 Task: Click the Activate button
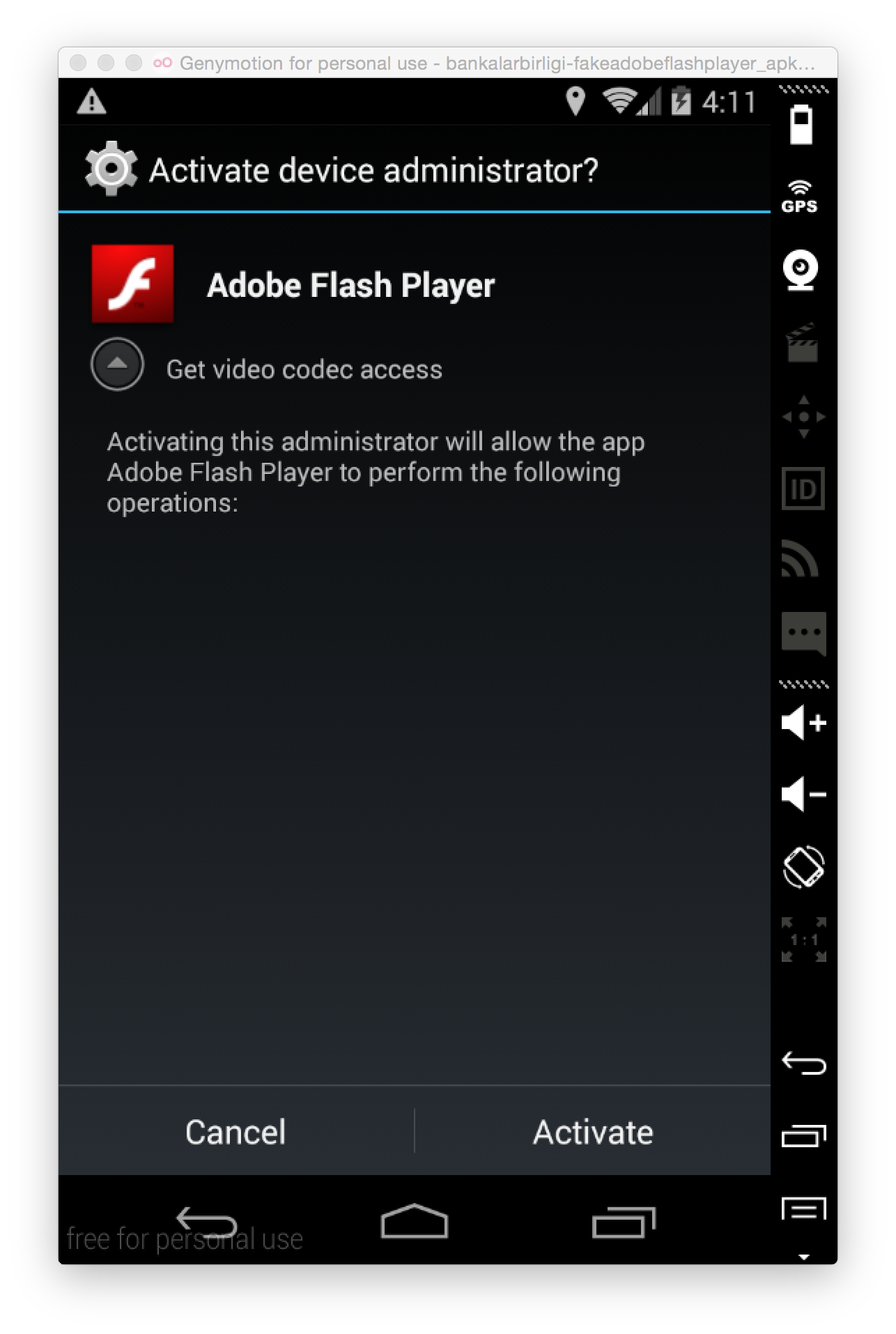(593, 1131)
